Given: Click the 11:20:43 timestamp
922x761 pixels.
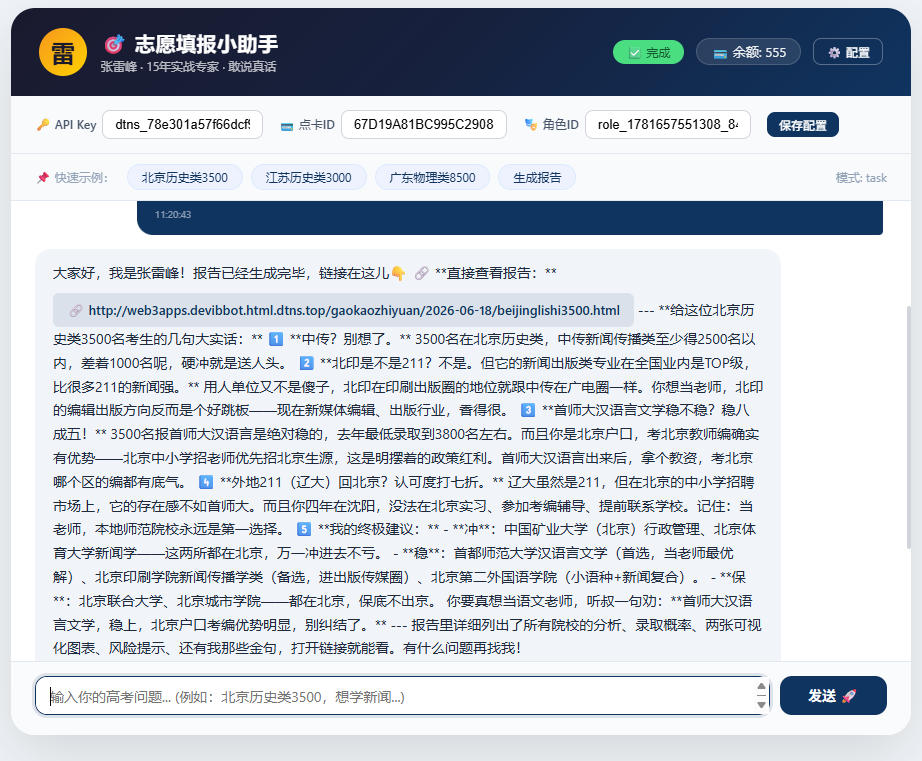Looking at the screenshot, I should [172, 215].
